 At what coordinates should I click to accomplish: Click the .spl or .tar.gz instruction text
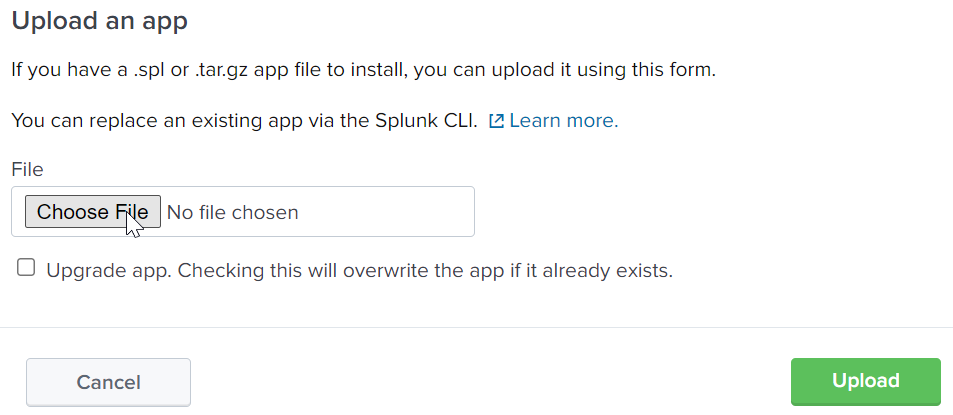tap(363, 71)
